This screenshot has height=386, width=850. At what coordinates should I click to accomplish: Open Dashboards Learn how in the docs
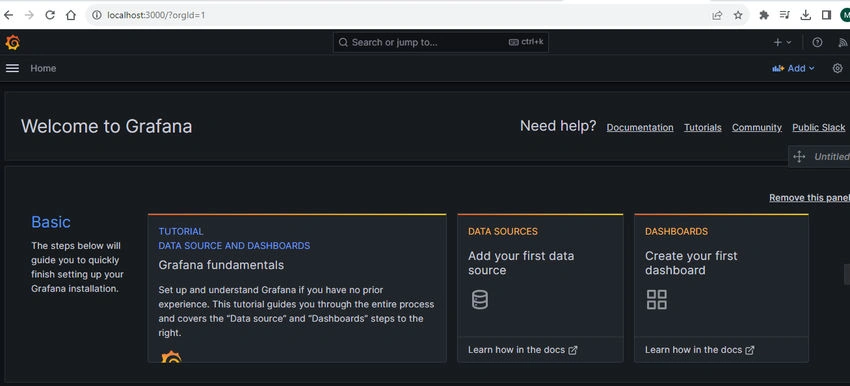(699, 350)
